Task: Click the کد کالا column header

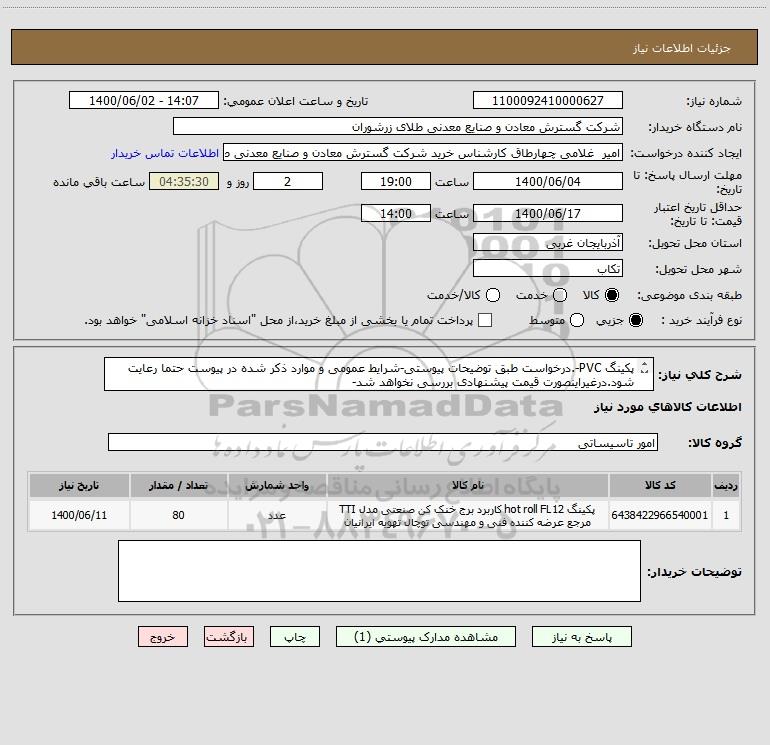Action: click(x=660, y=485)
